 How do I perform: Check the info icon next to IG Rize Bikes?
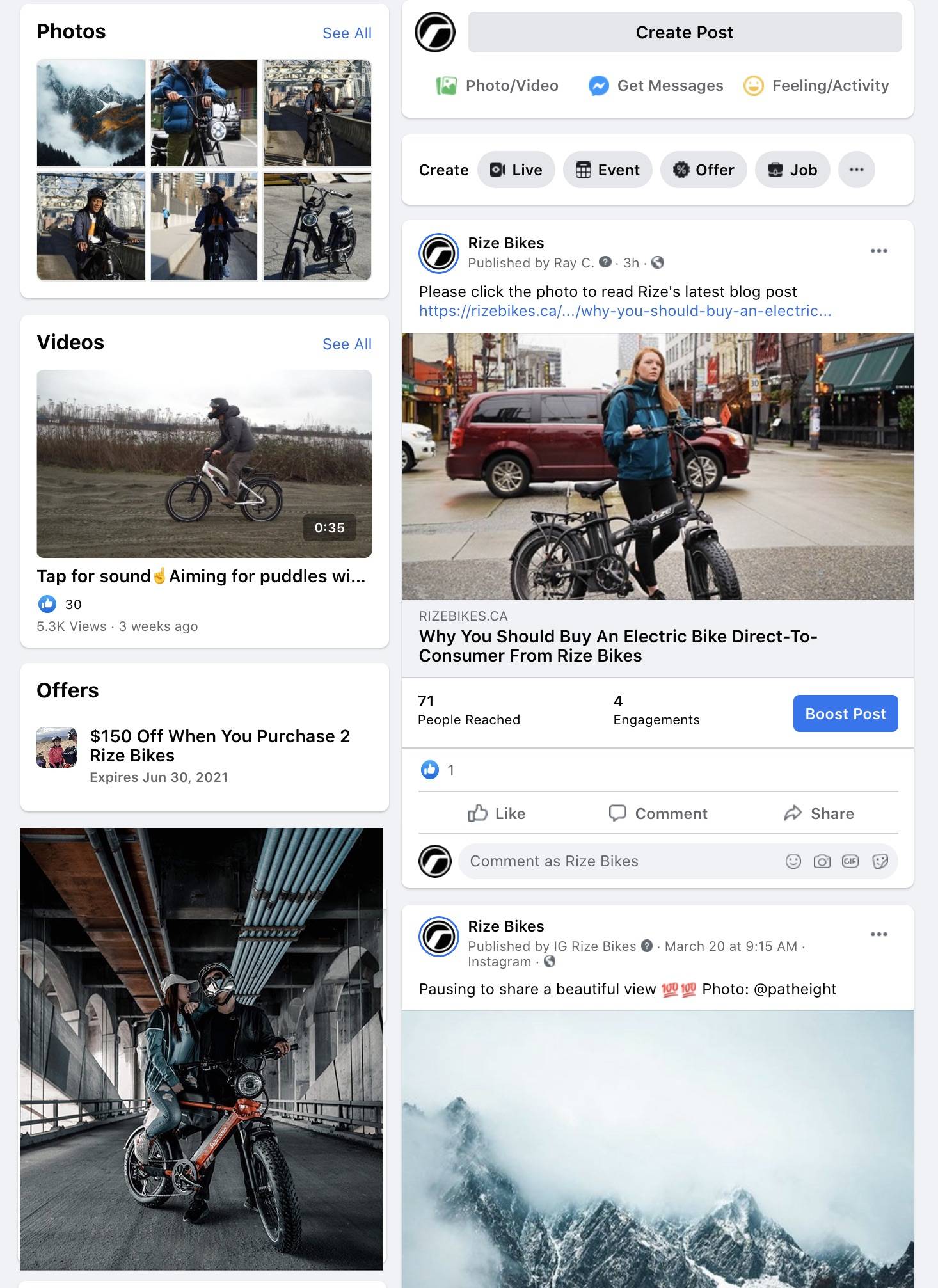click(x=647, y=946)
